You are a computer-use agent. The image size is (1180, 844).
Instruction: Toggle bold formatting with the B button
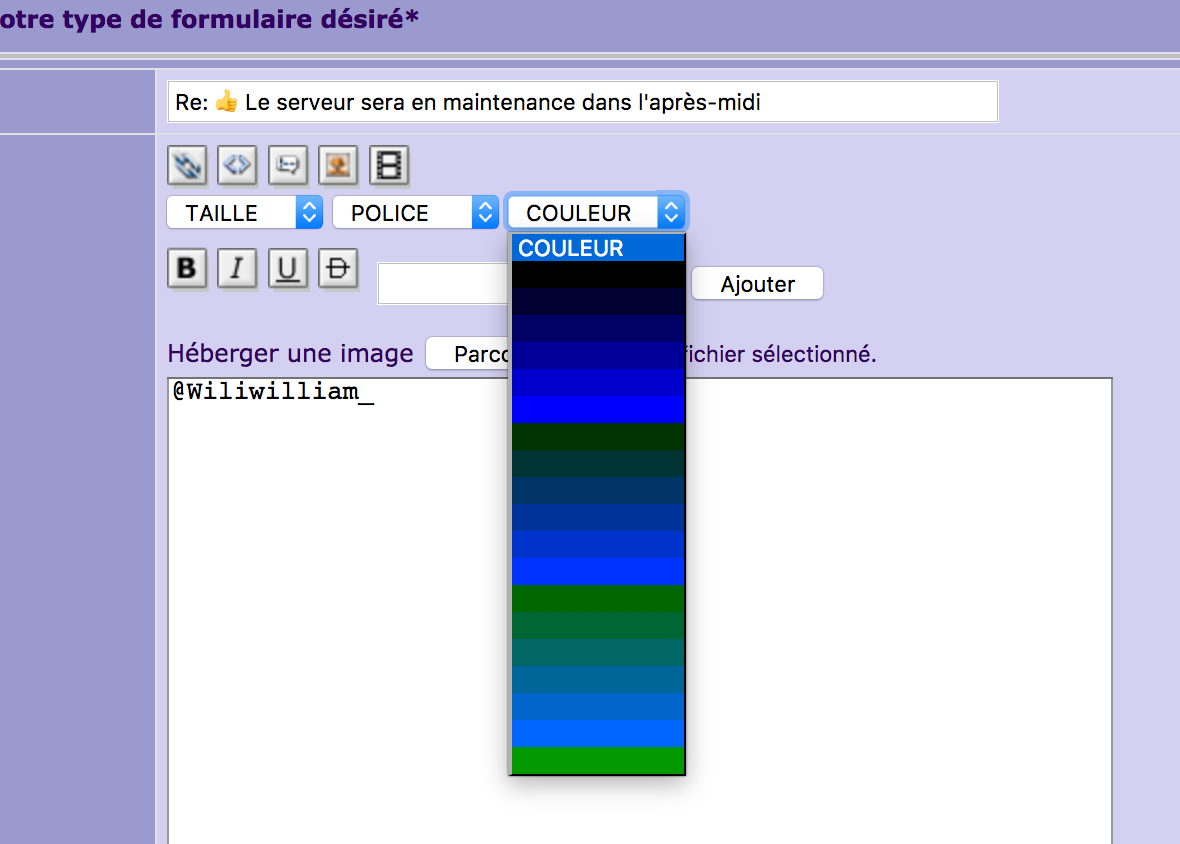(x=187, y=268)
